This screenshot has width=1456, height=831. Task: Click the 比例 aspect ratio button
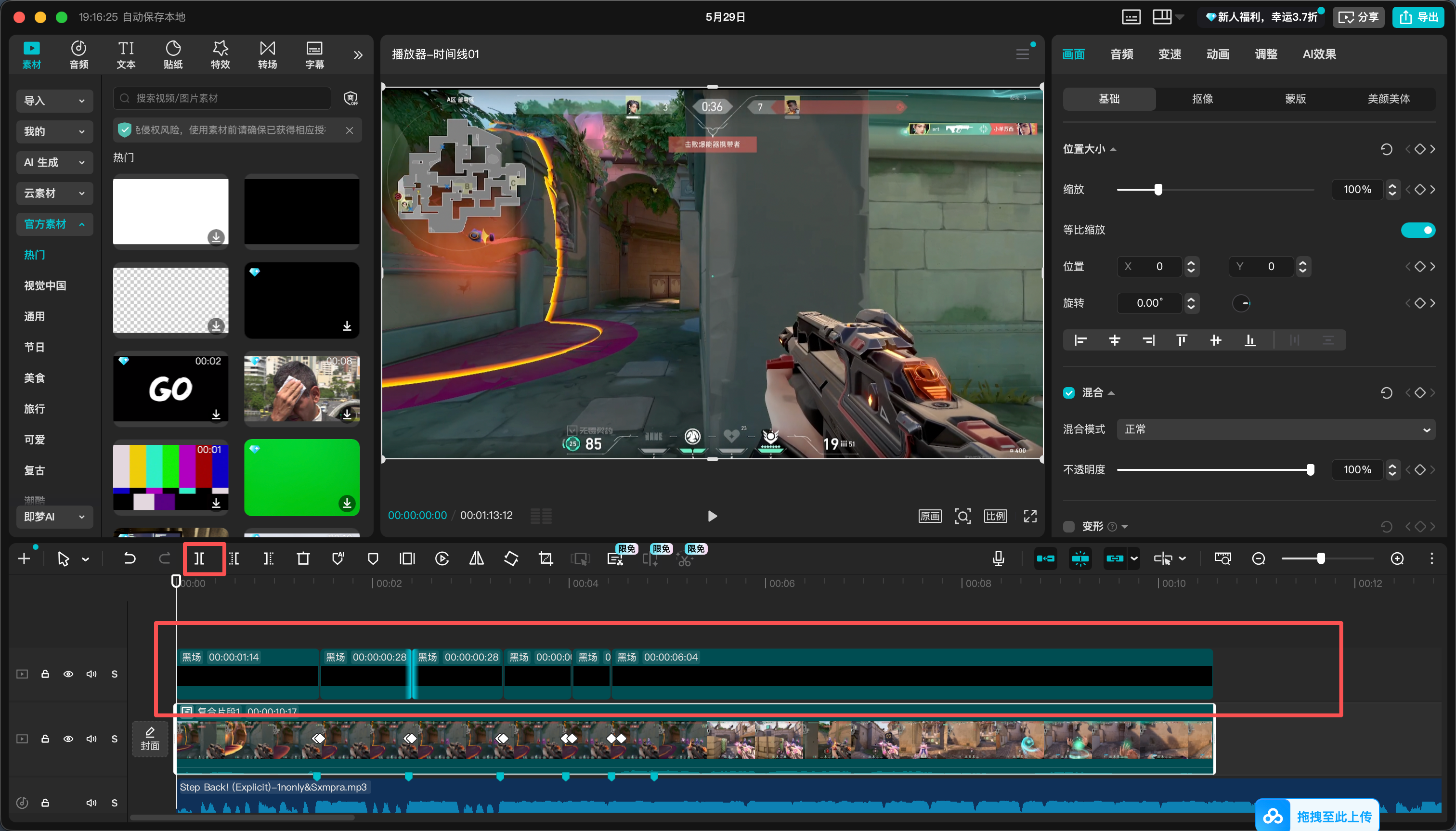[995, 516]
